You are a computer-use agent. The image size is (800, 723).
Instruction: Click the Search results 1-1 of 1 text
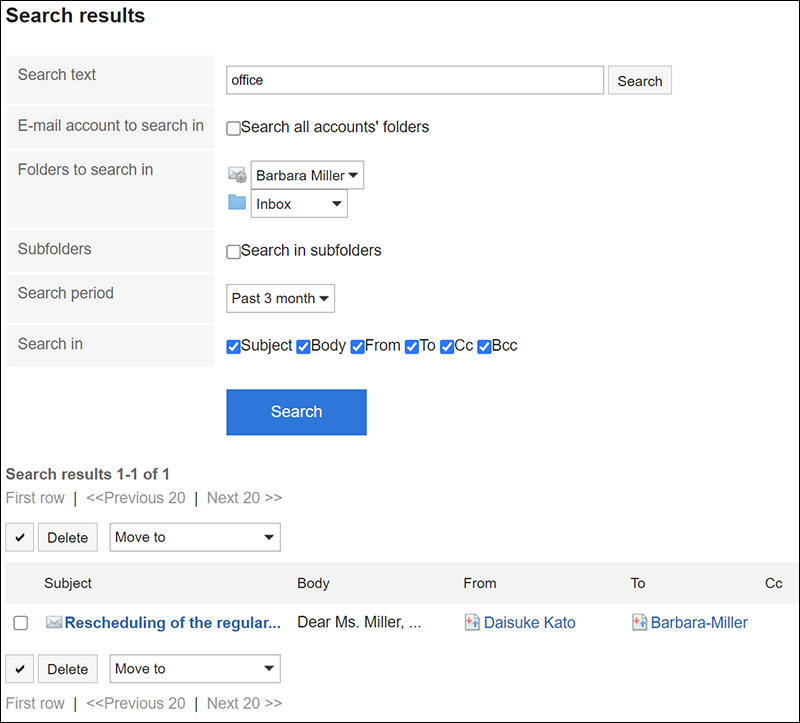[x=87, y=474]
